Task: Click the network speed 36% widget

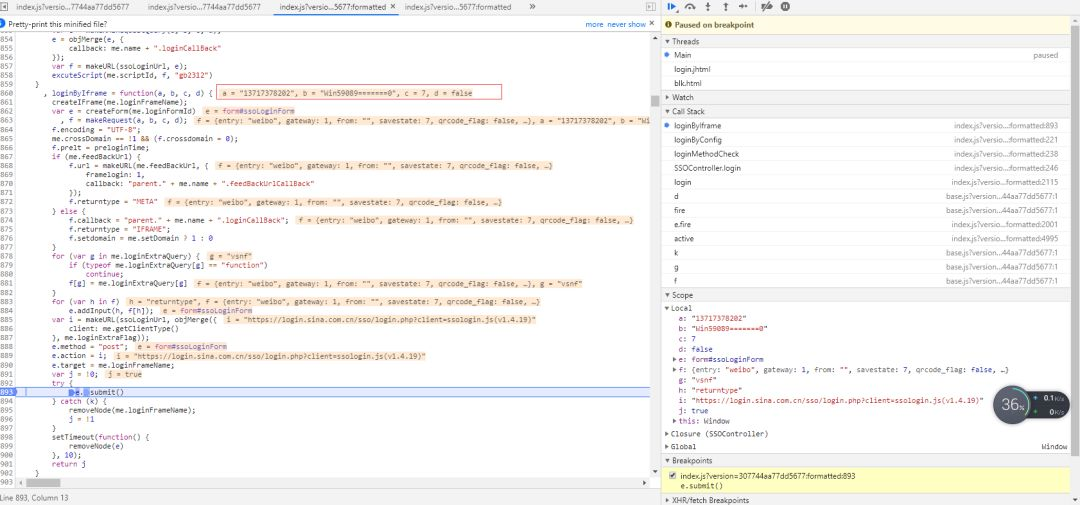Action: click(1031, 404)
